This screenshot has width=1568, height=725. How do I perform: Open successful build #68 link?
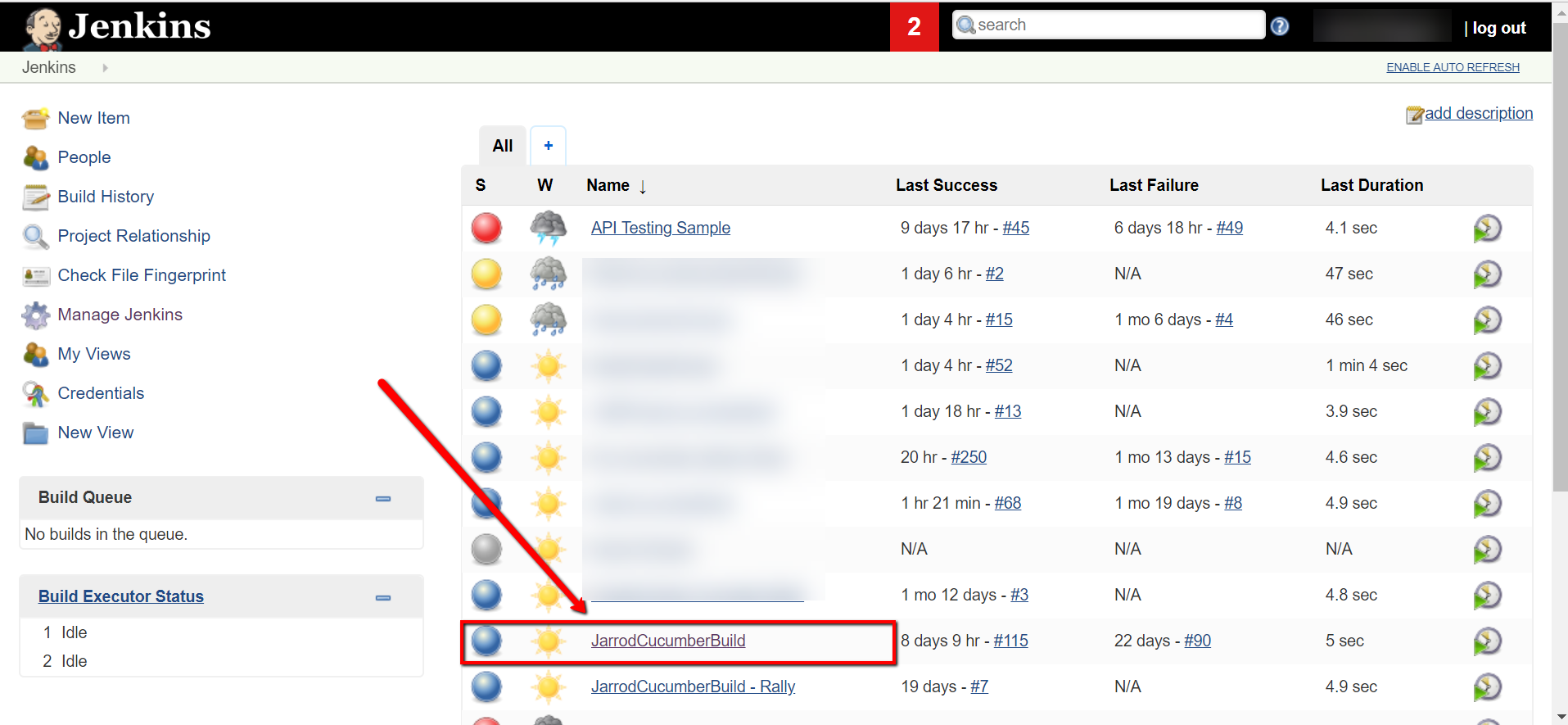(1008, 503)
